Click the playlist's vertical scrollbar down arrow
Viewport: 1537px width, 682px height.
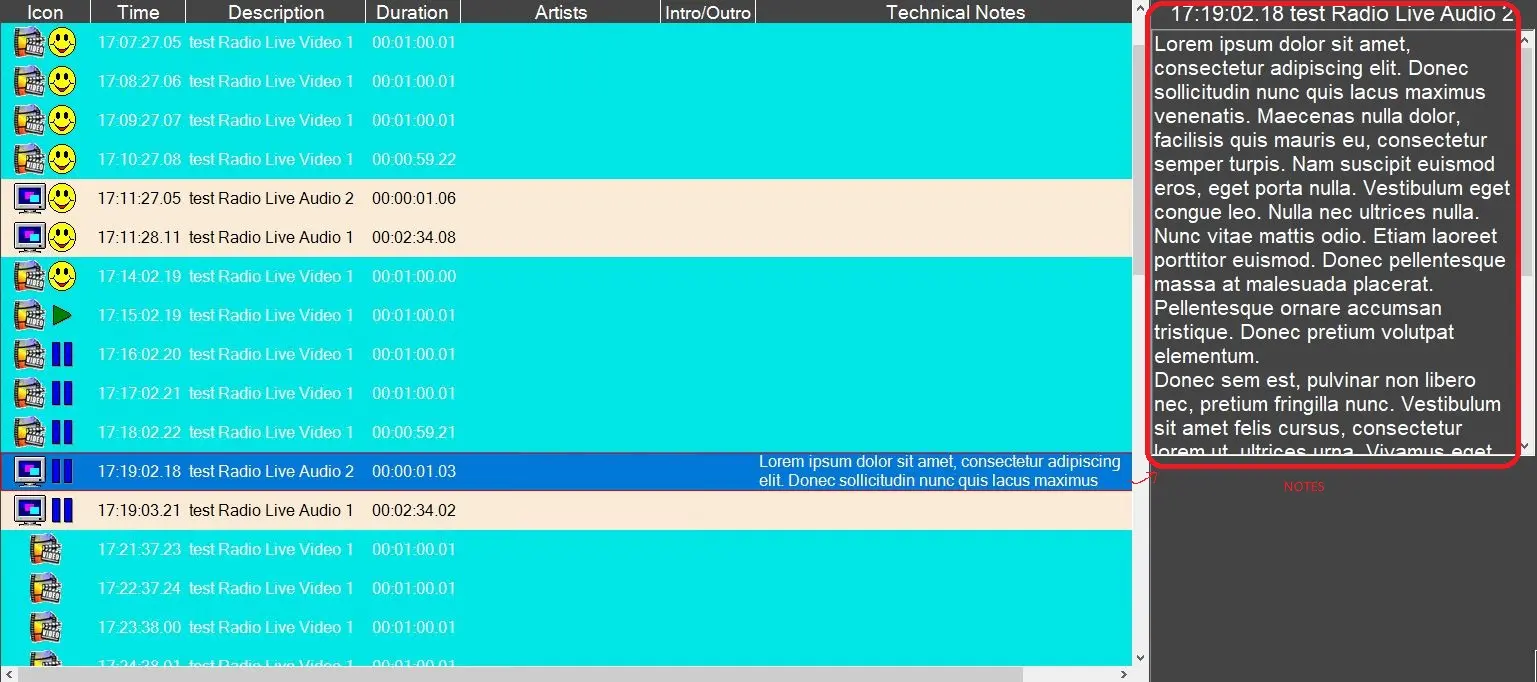pos(1140,658)
